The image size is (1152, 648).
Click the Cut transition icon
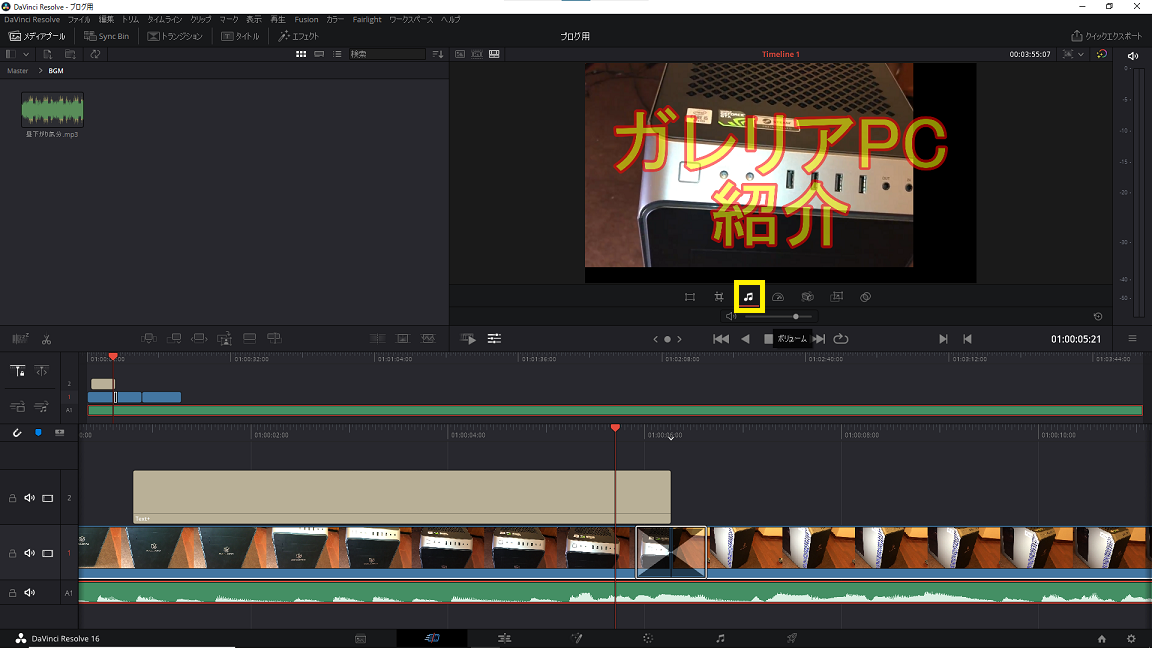pos(378,339)
